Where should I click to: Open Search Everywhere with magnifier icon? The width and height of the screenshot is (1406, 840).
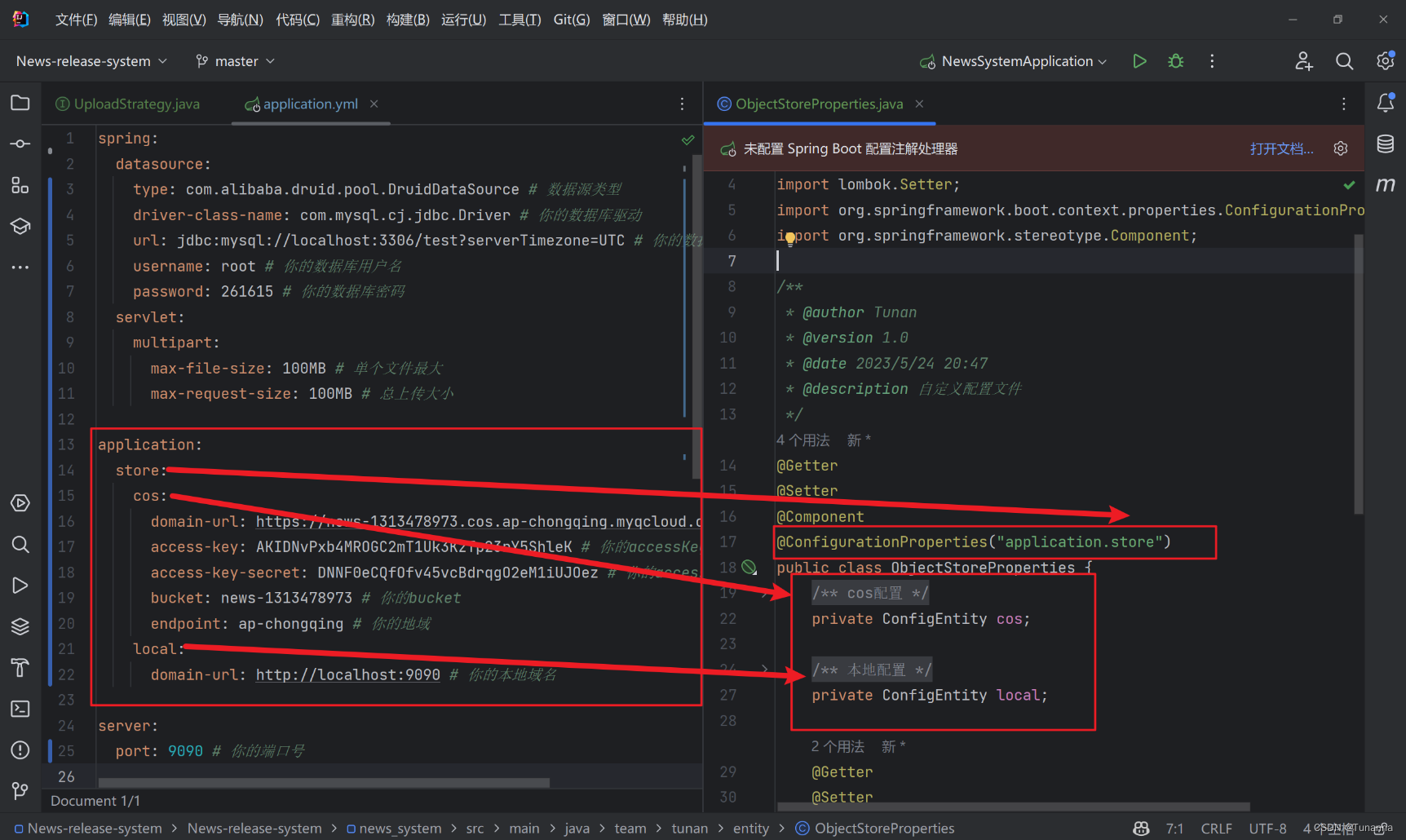[x=1344, y=60]
